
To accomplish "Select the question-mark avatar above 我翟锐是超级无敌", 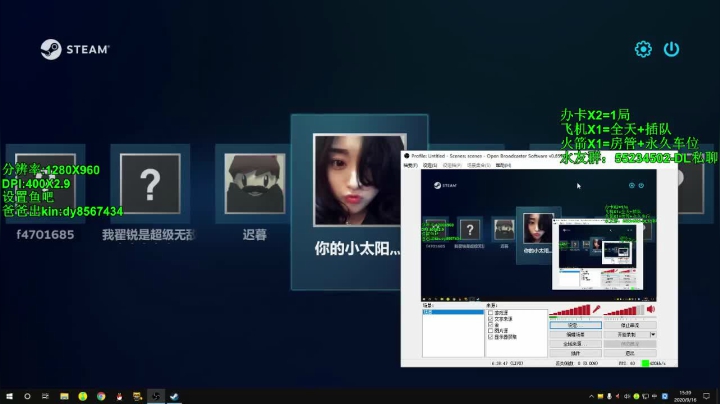I will (x=150, y=184).
